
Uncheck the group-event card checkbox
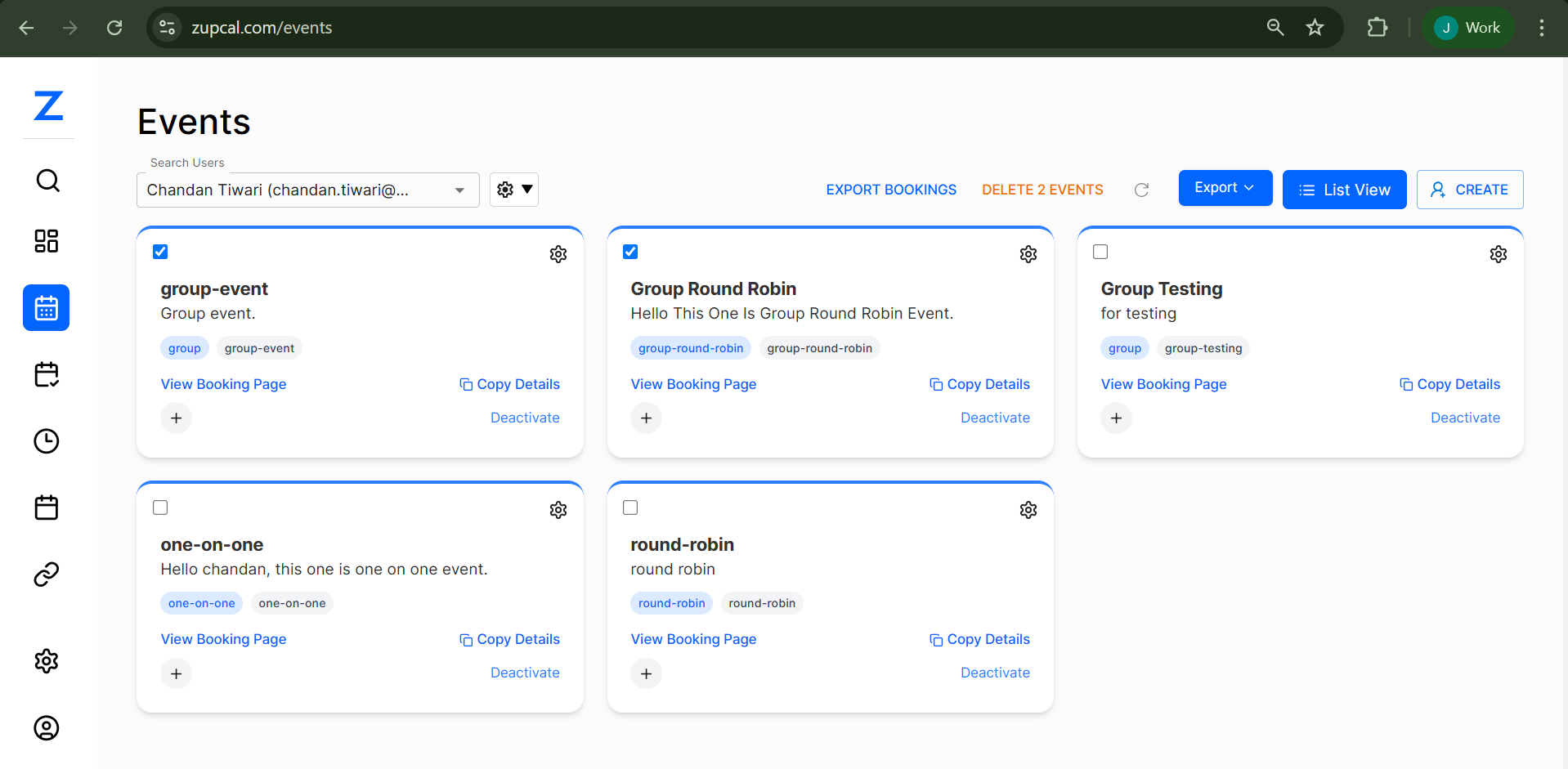tap(160, 252)
